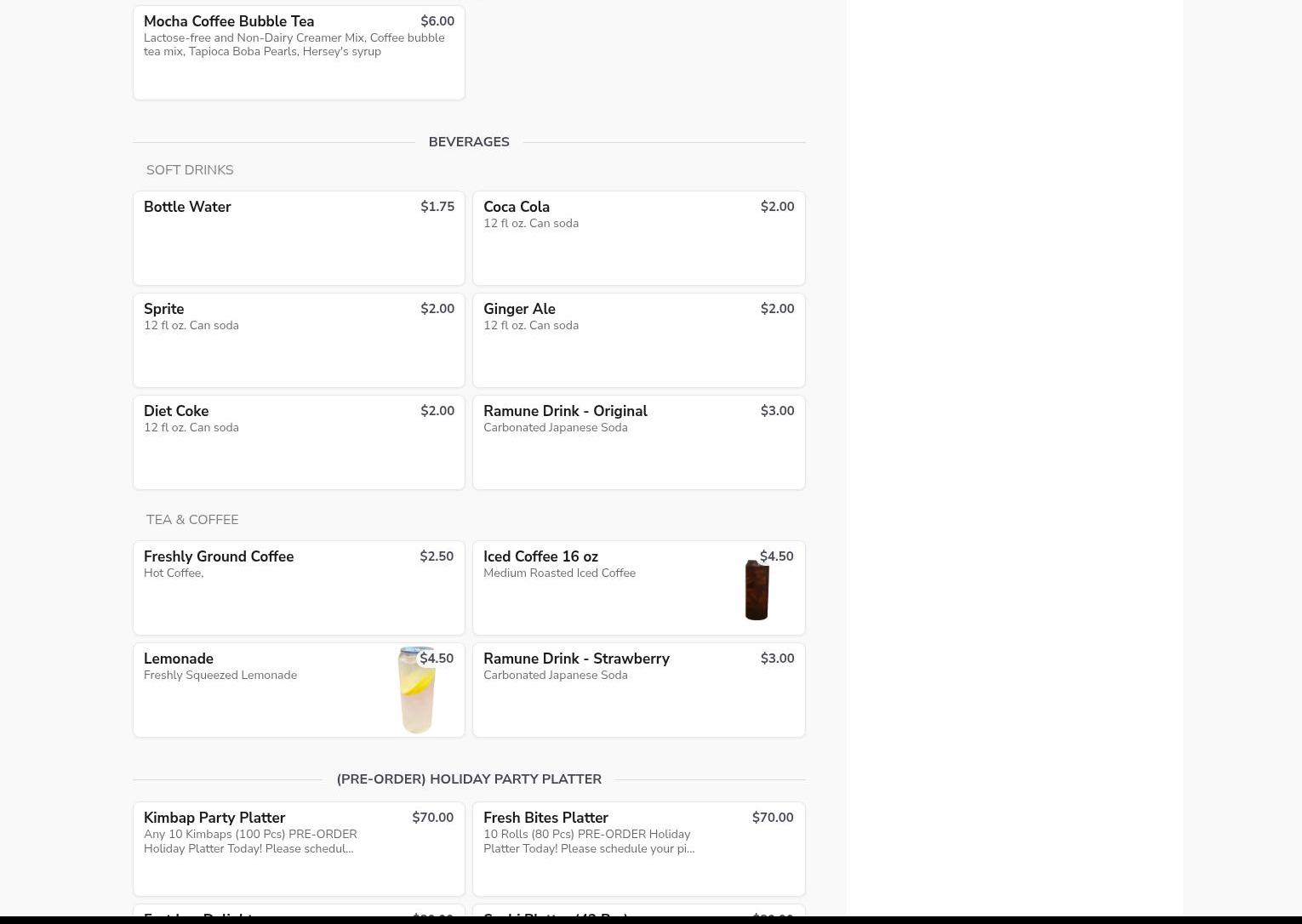The image size is (1302, 924).
Task: Click Fresh Bites '10 Rolls (80 Pcs)' description
Action: [x=589, y=841]
